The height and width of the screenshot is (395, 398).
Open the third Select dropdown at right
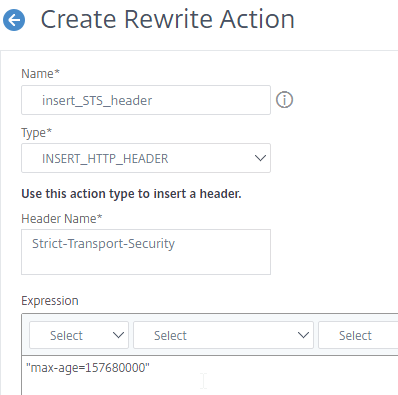coord(358,335)
